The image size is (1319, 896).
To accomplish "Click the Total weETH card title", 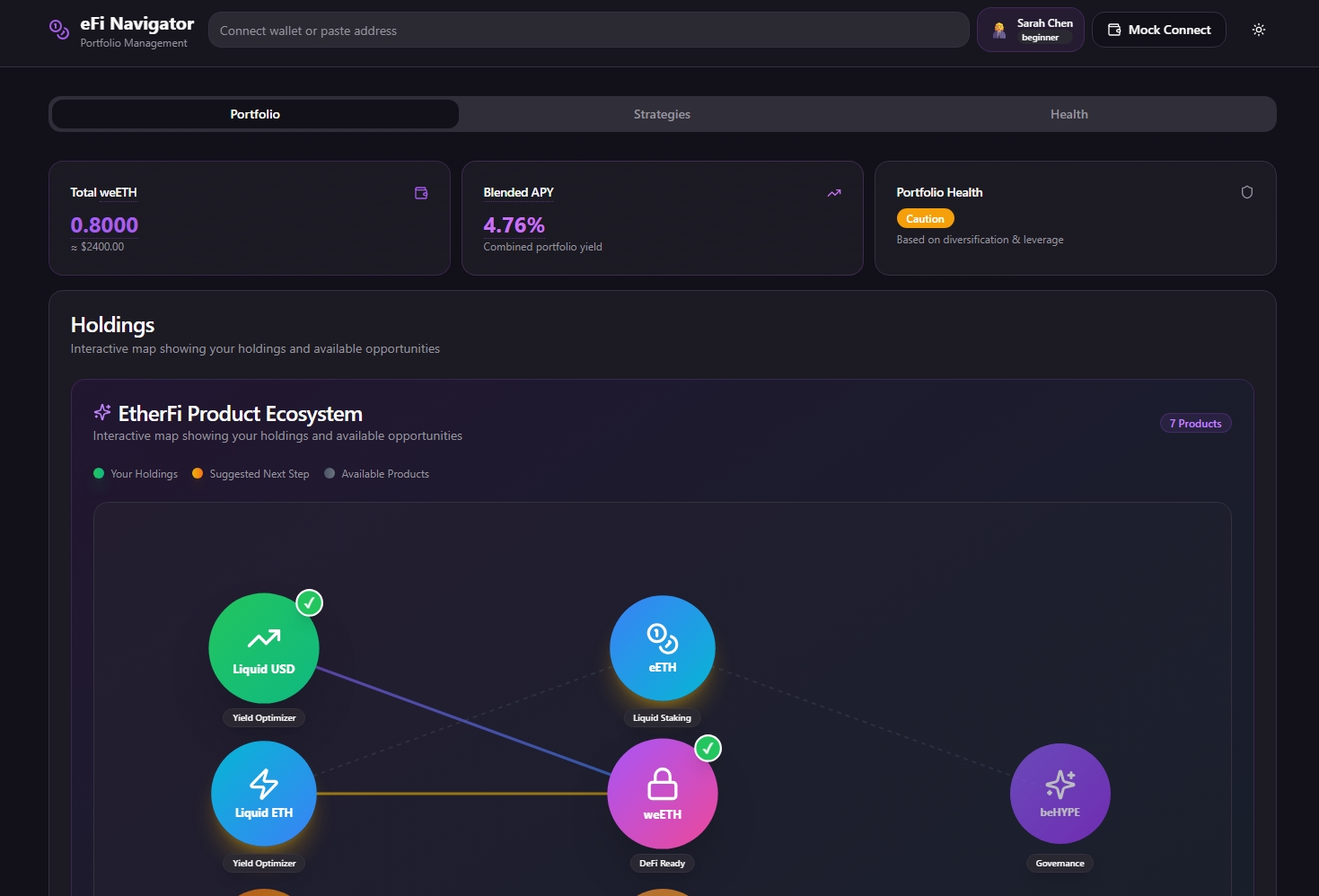I will click(x=103, y=192).
